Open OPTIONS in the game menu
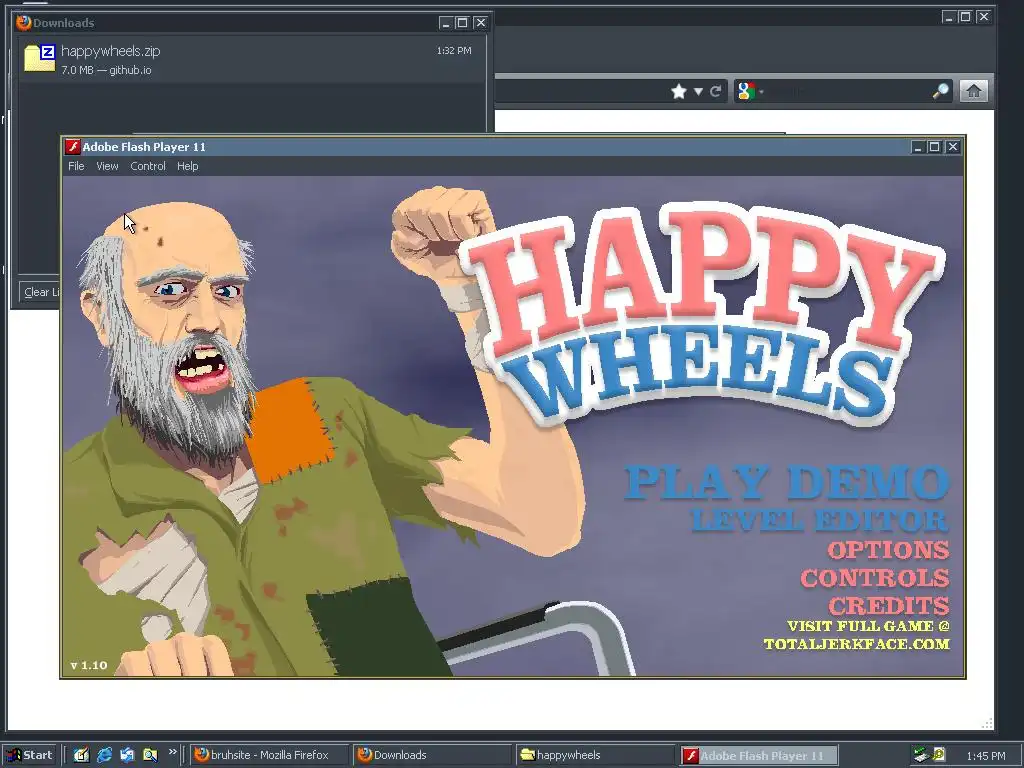The height and width of the screenshot is (768, 1024). (x=889, y=550)
